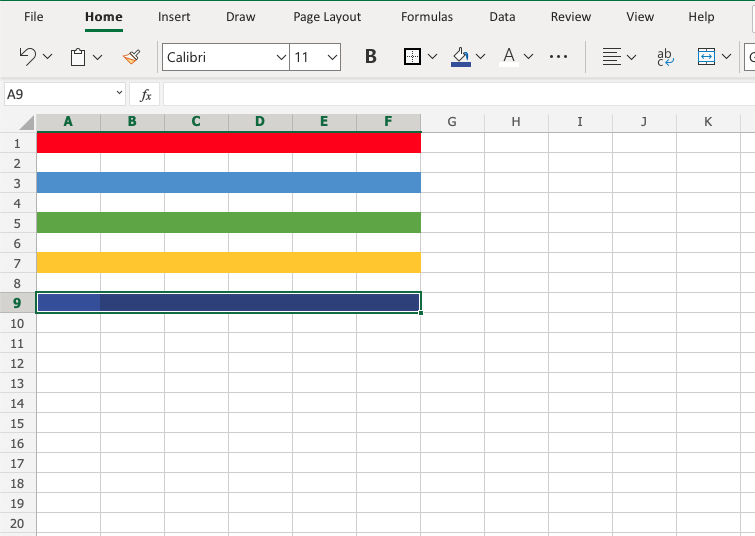Click the Undo arrow icon
Screen dimensions: 755x536
point(28,57)
